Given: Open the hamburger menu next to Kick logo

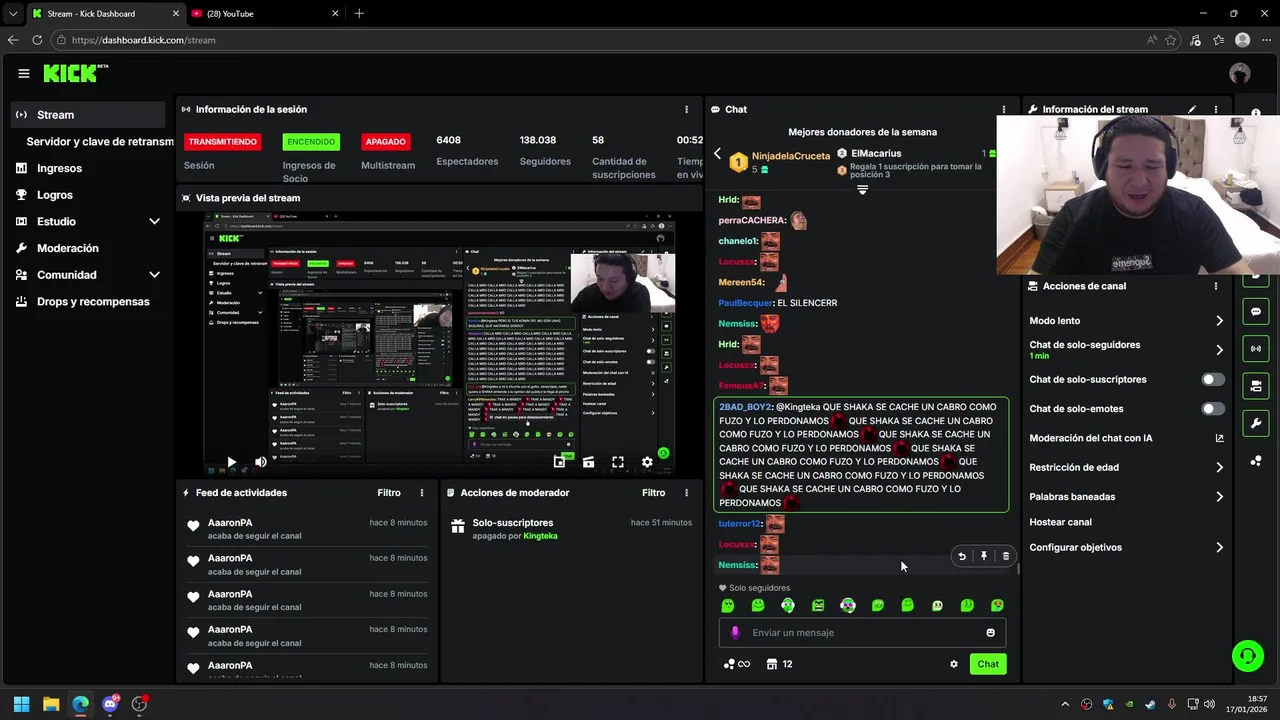Looking at the screenshot, I should 24,73.
